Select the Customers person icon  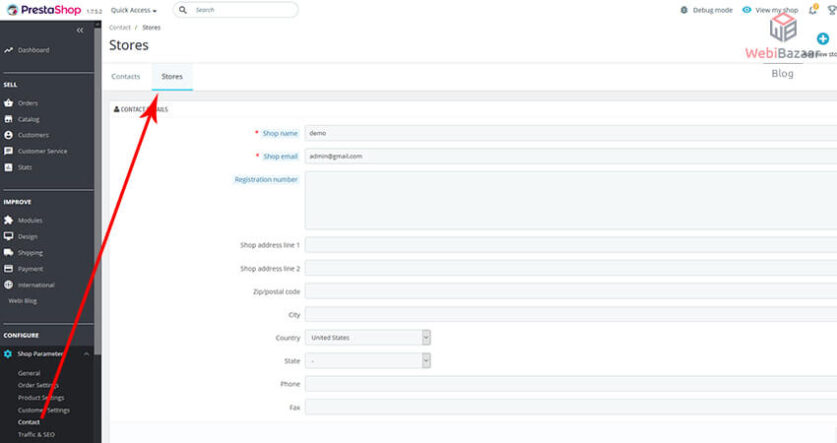8,135
